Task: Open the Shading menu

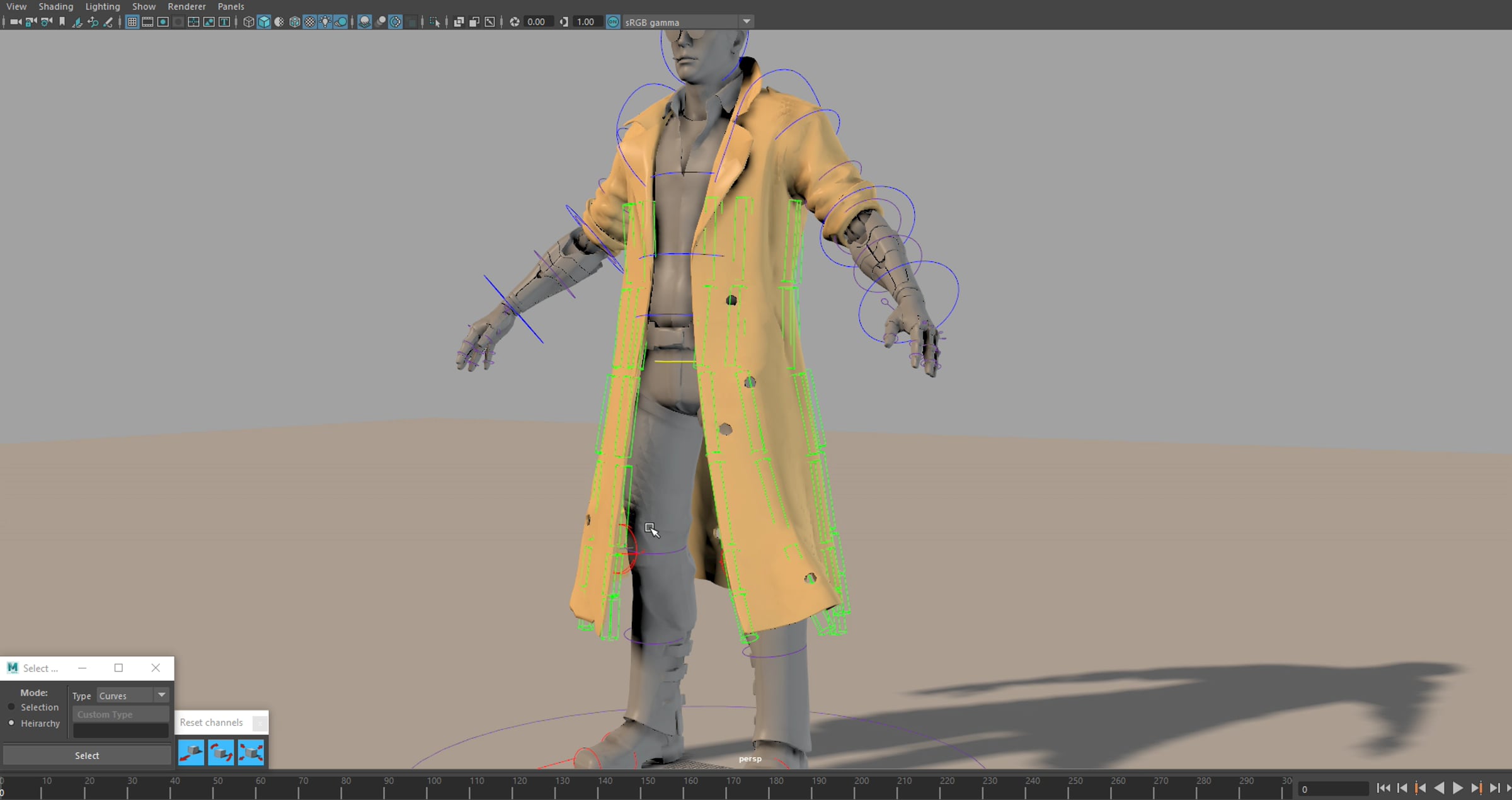Action: click(x=55, y=6)
